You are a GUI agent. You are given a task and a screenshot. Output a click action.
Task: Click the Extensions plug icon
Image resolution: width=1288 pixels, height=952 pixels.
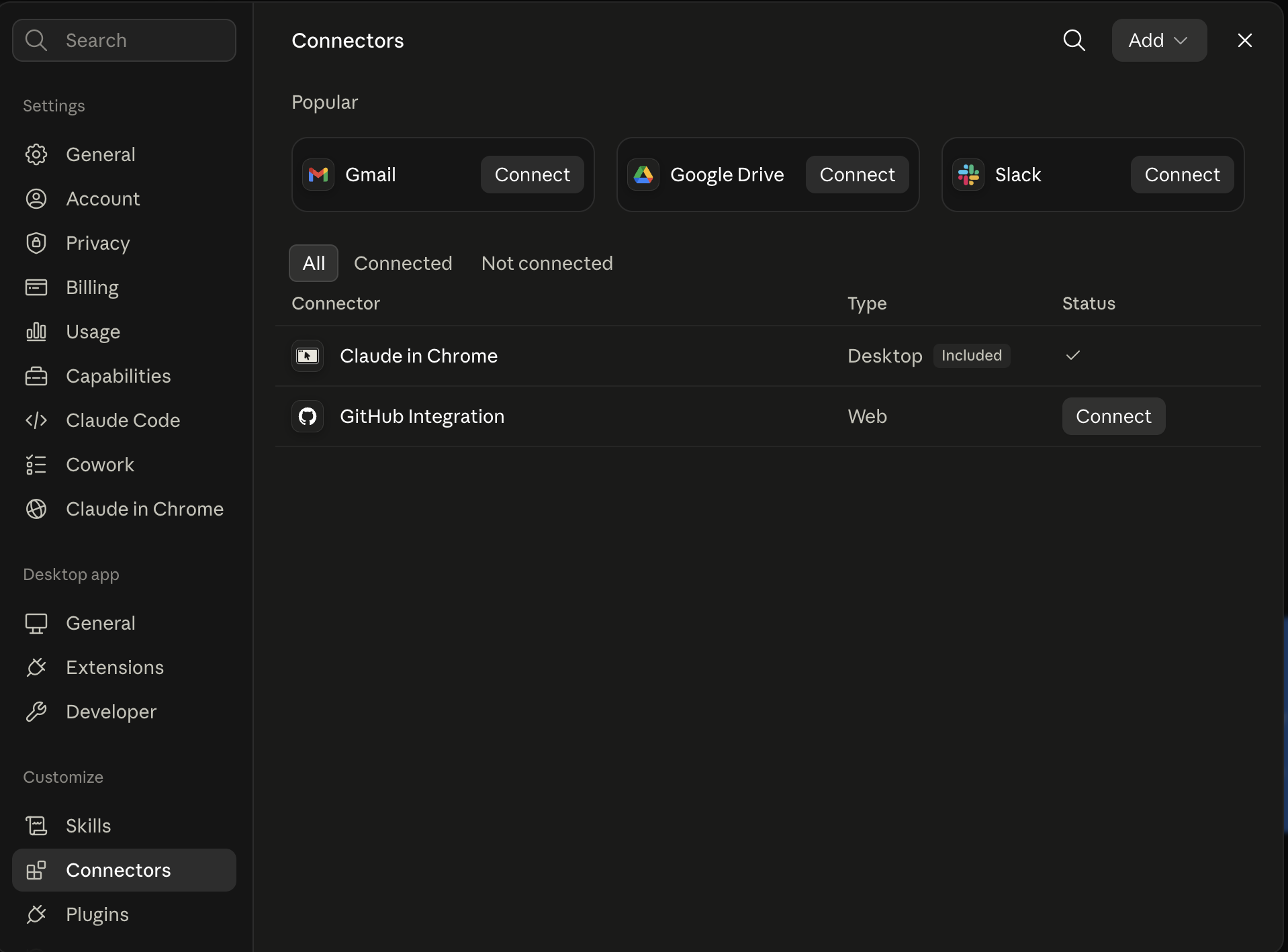36,667
